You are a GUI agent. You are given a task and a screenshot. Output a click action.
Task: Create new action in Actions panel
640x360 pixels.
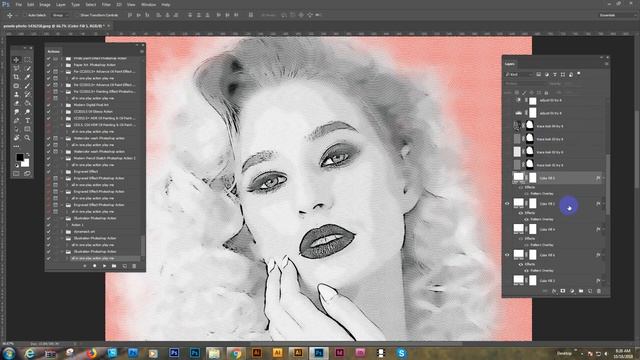tap(124, 266)
